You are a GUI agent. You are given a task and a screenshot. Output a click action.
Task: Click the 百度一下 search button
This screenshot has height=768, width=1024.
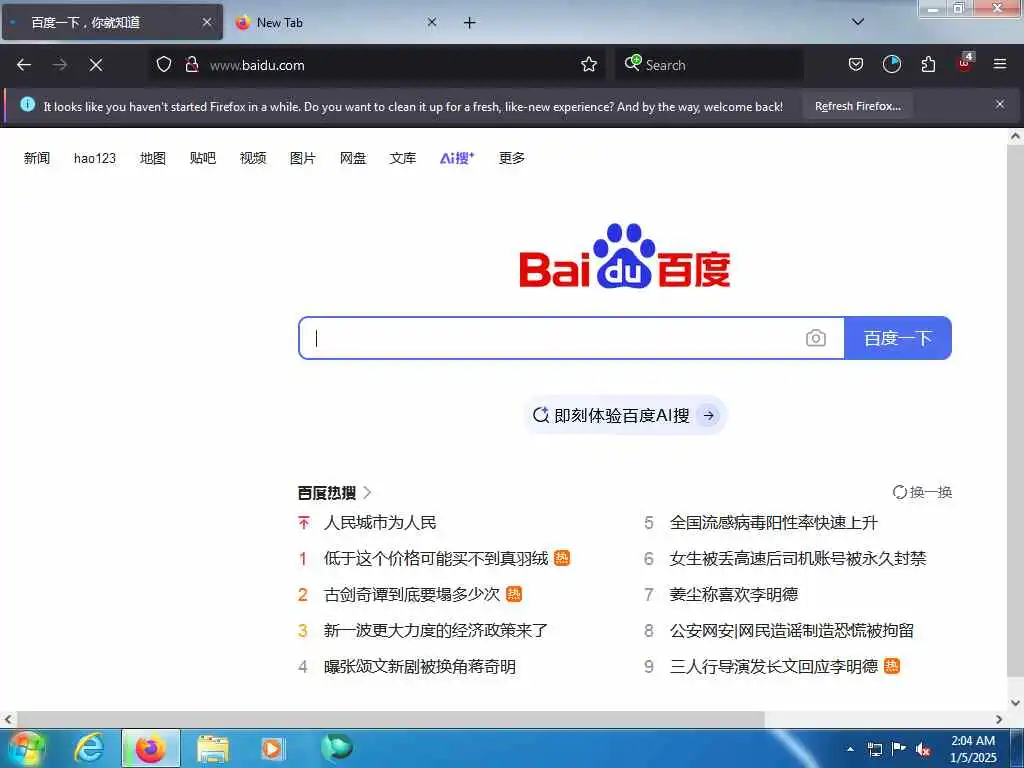click(x=898, y=338)
